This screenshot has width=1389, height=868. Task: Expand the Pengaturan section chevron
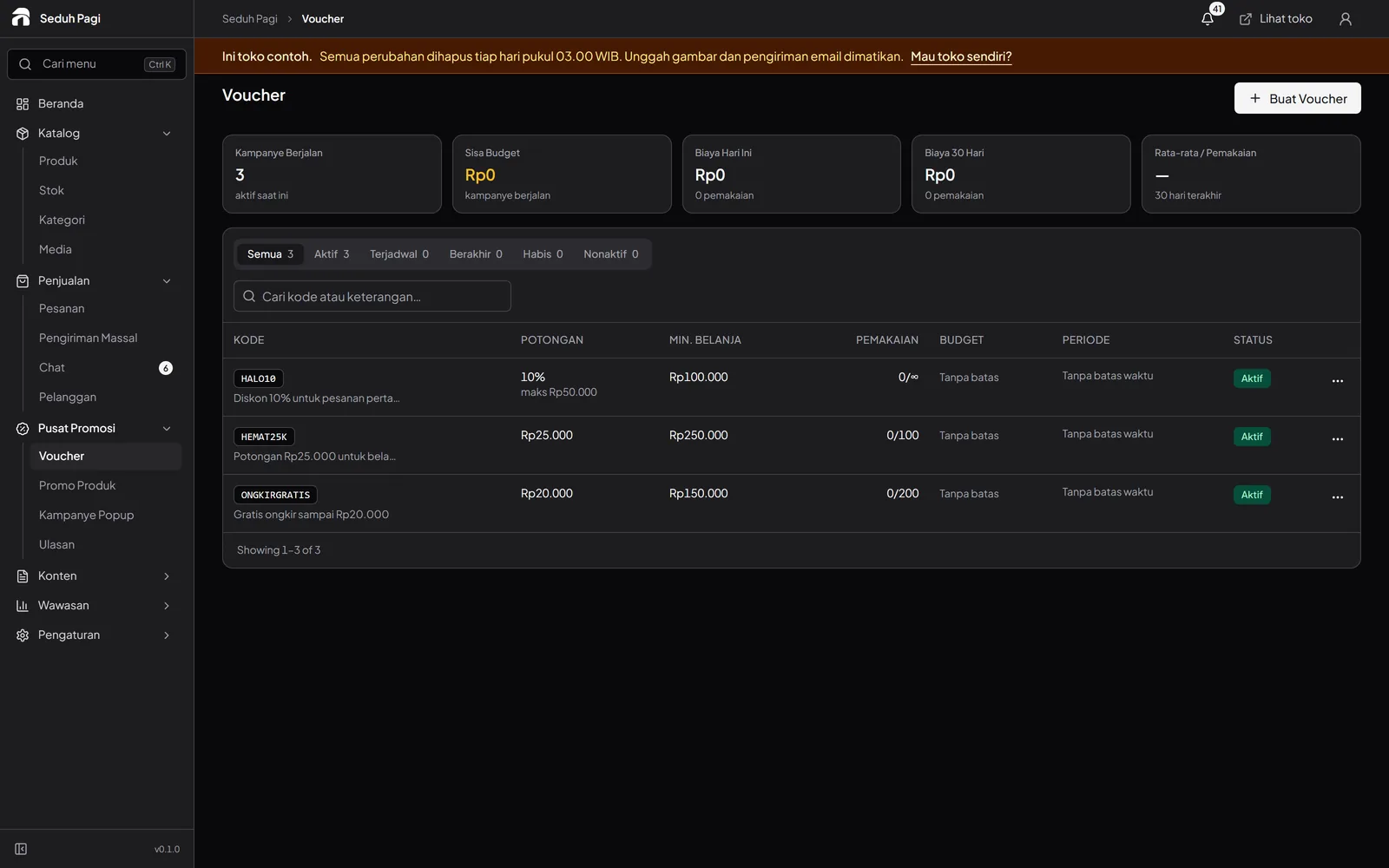[167, 635]
